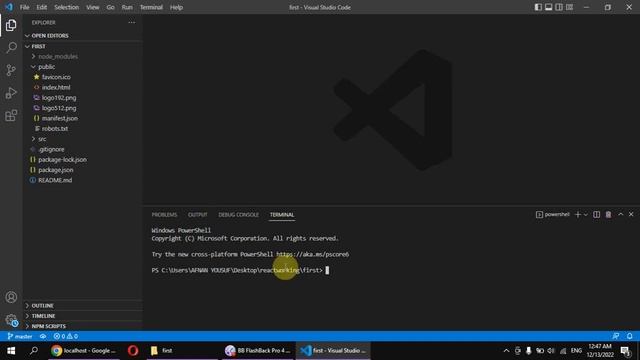
Task: Open the Edit menu
Action: click(42, 7)
